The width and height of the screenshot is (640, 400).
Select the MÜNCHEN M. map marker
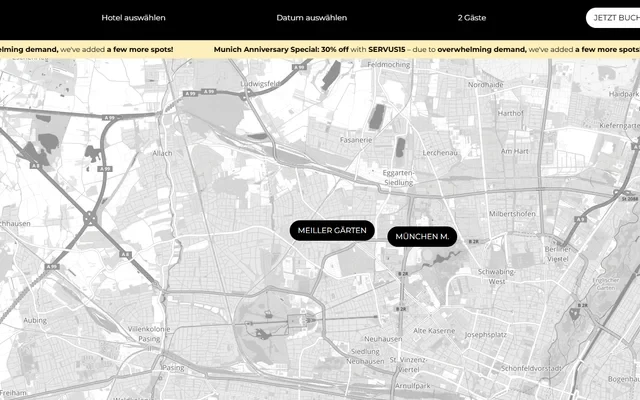coord(422,237)
